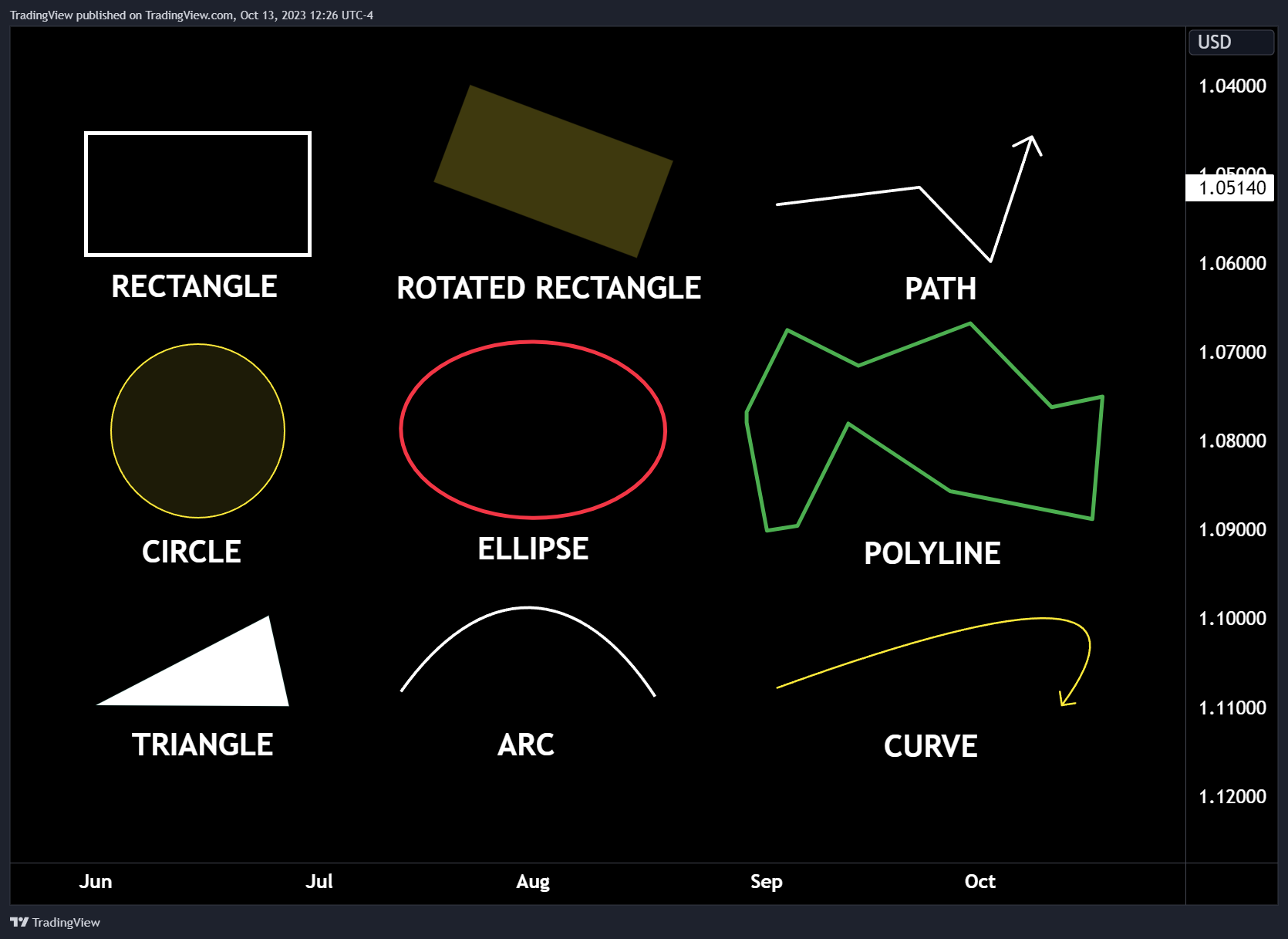The height and width of the screenshot is (939, 1288).
Task: Click the 1.08000 price axis value
Action: pyautogui.click(x=1232, y=441)
